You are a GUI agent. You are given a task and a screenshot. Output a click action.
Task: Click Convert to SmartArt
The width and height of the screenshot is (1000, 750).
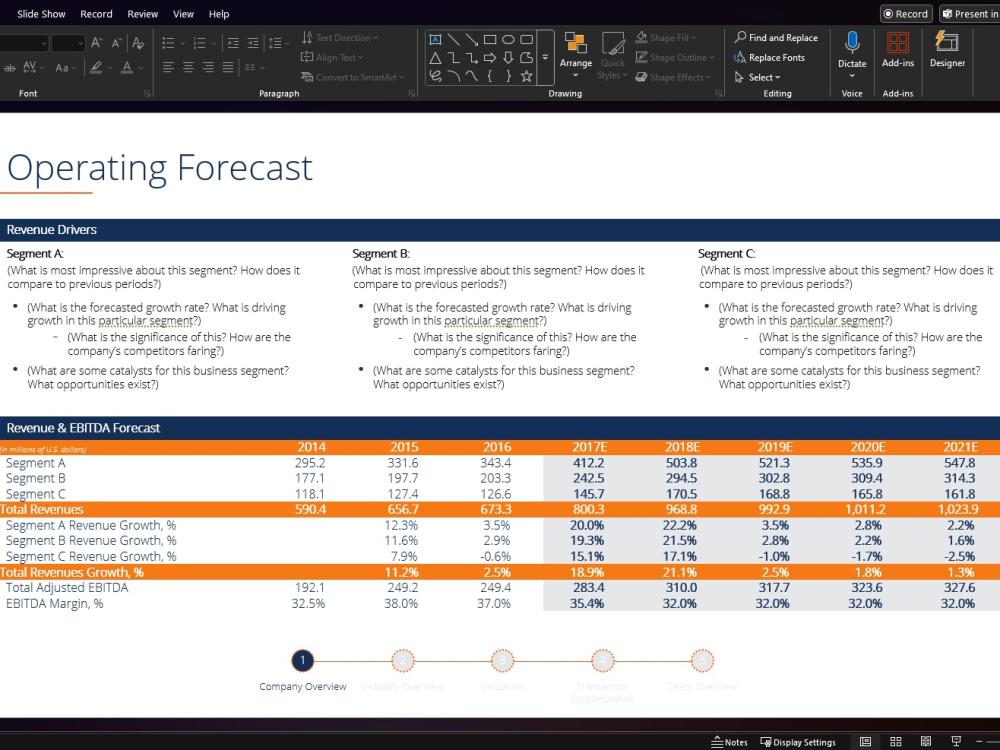353,77
